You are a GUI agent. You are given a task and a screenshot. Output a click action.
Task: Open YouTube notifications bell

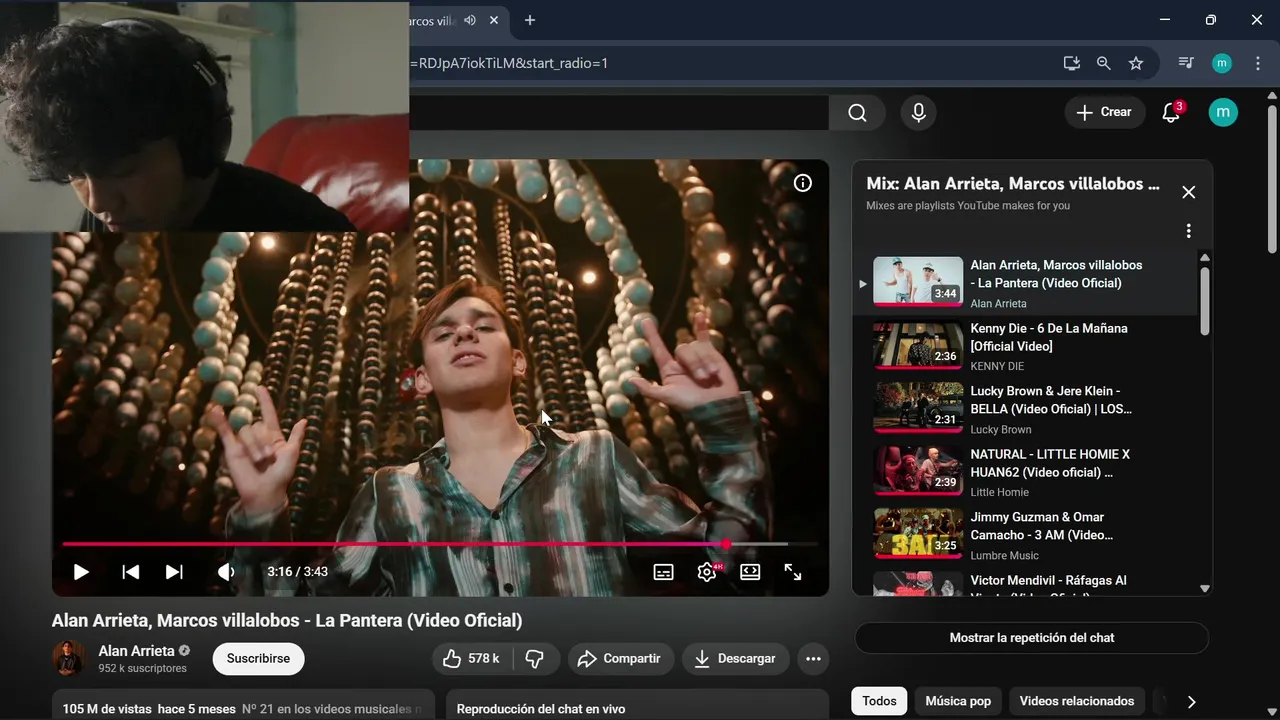1171,113
